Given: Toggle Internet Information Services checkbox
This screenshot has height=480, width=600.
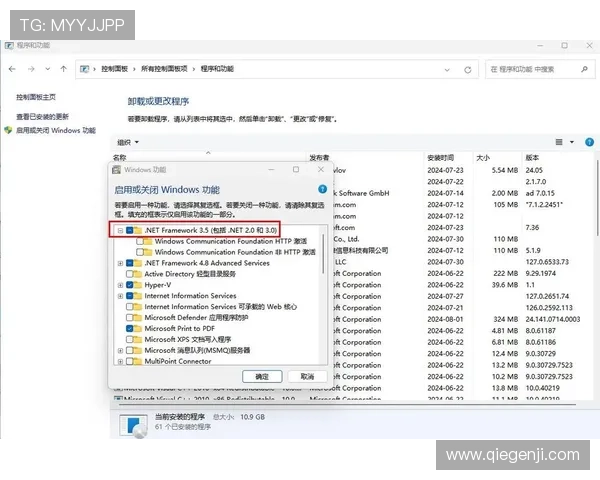Looking at the screenshot, I should pyautogui.click(x=129, y=296).
